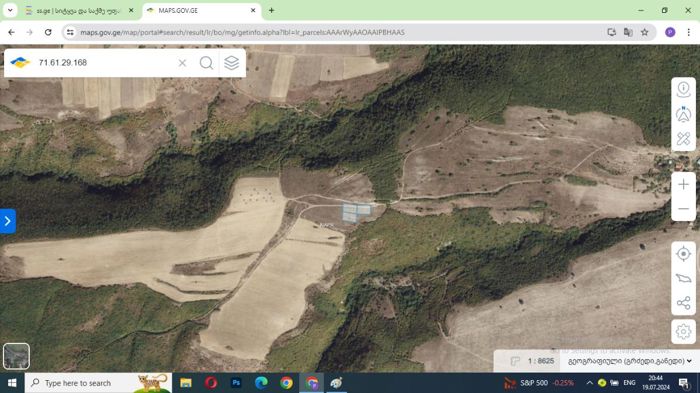Reset map orientation to north
This screenshot has height=393, width=700.
click(683, 114)
